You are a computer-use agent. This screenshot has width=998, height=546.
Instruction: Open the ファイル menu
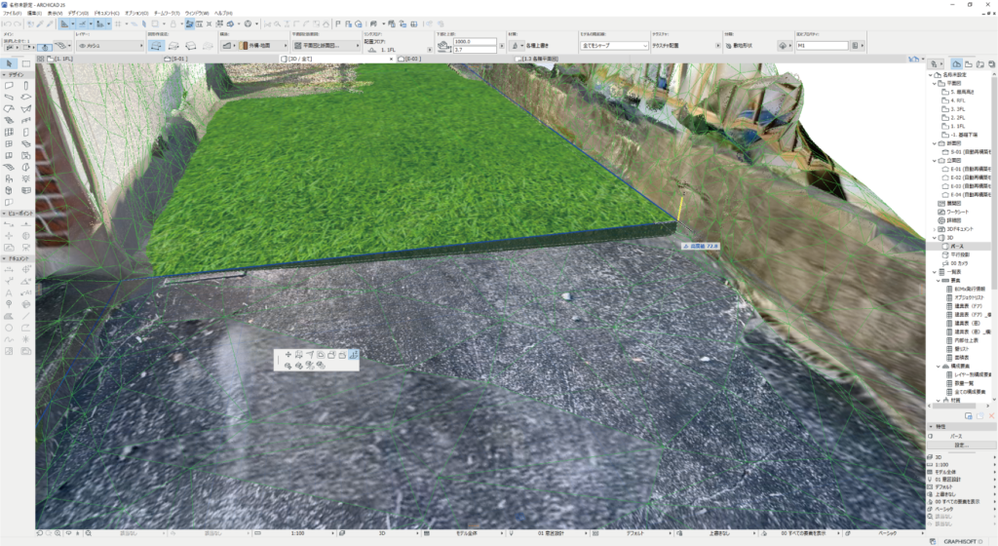11,13
